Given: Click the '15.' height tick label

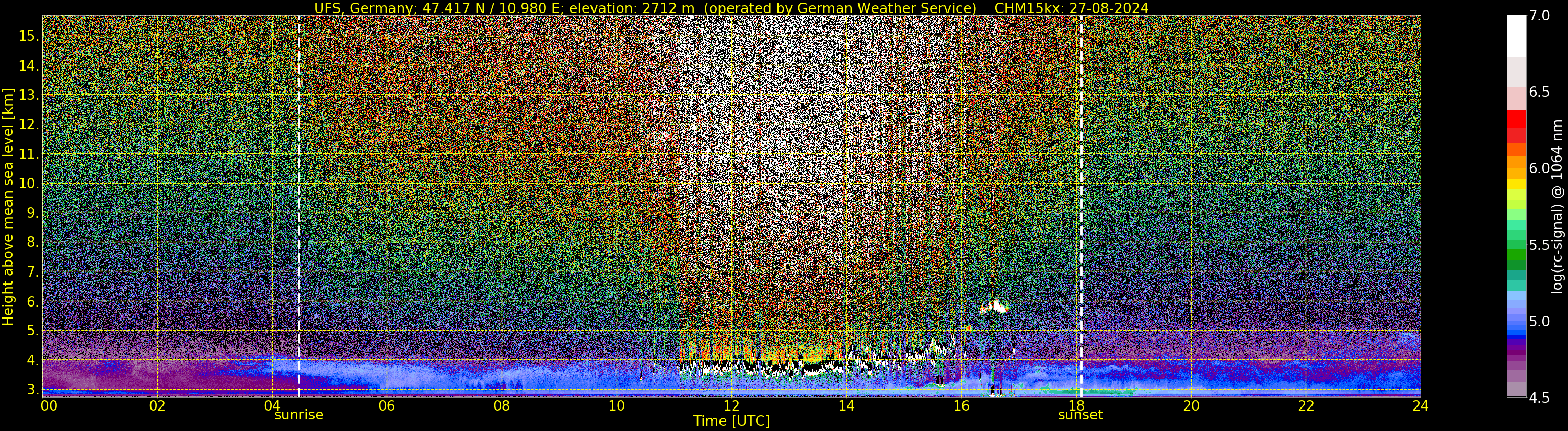Looking at the screenshot, I should [x=29, y=36].
